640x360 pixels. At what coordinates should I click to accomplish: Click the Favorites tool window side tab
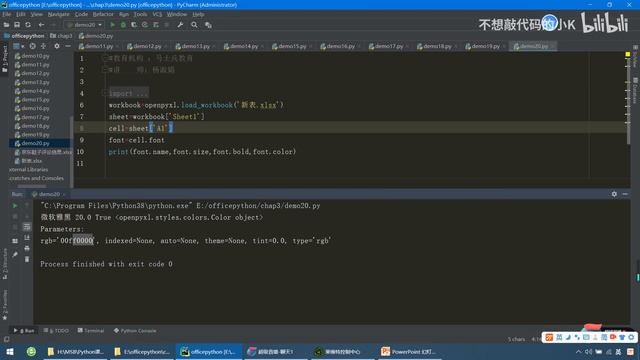[x=4, y=304]
